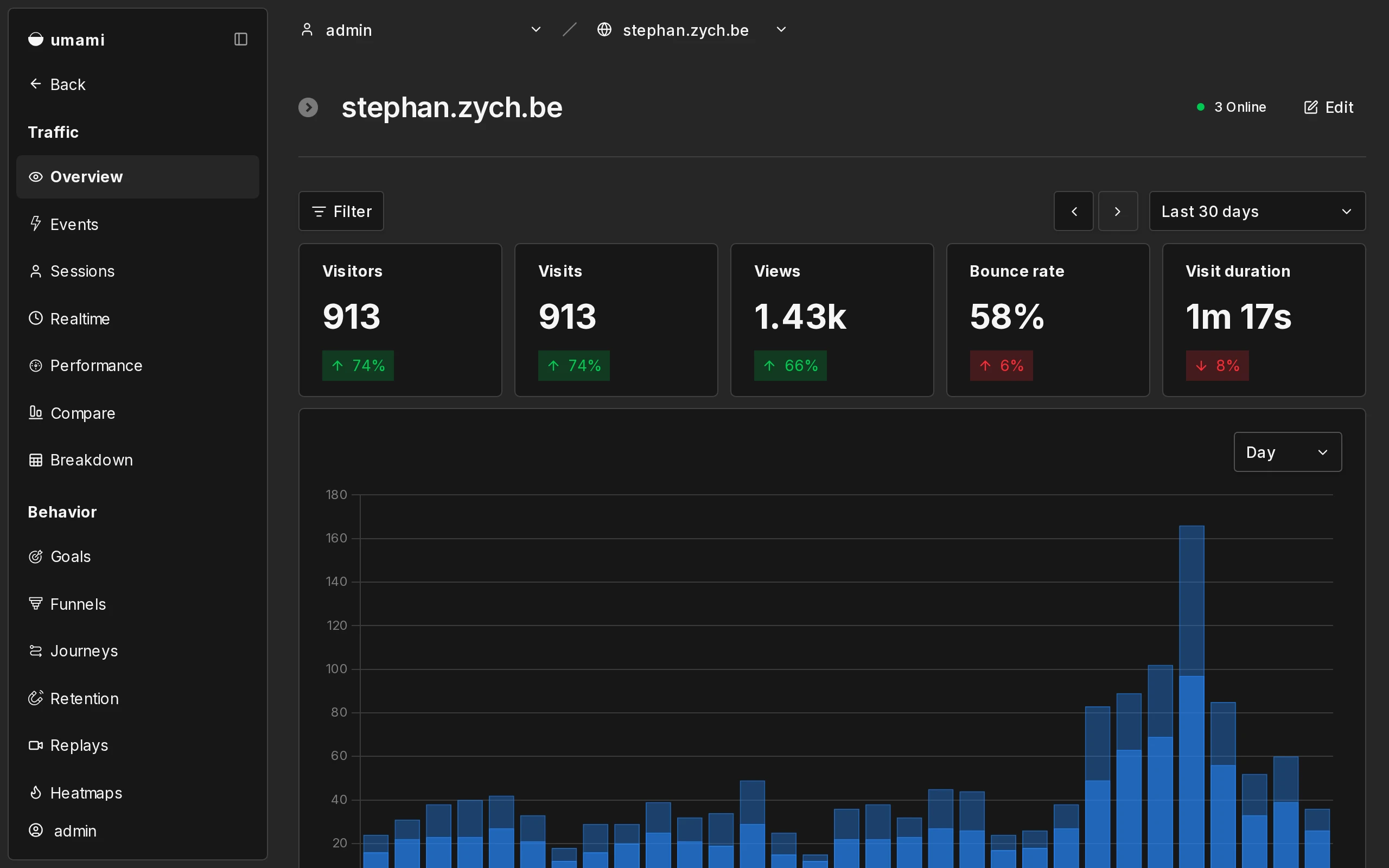Click the Retention icon
This screenshot has height=868, width=1389.
click(36, 698)
